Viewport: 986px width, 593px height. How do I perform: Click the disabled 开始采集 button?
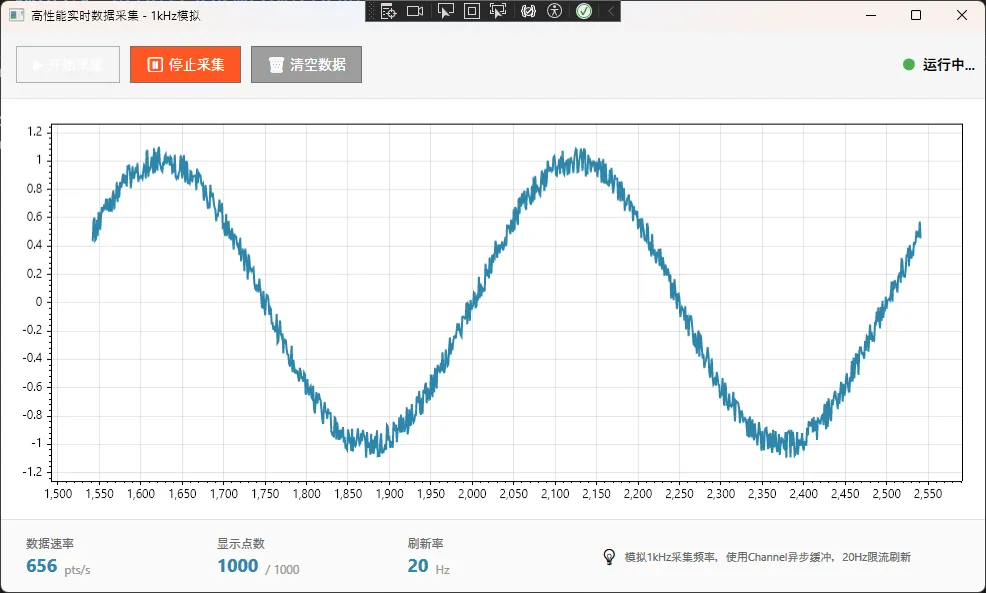[68, 65]
